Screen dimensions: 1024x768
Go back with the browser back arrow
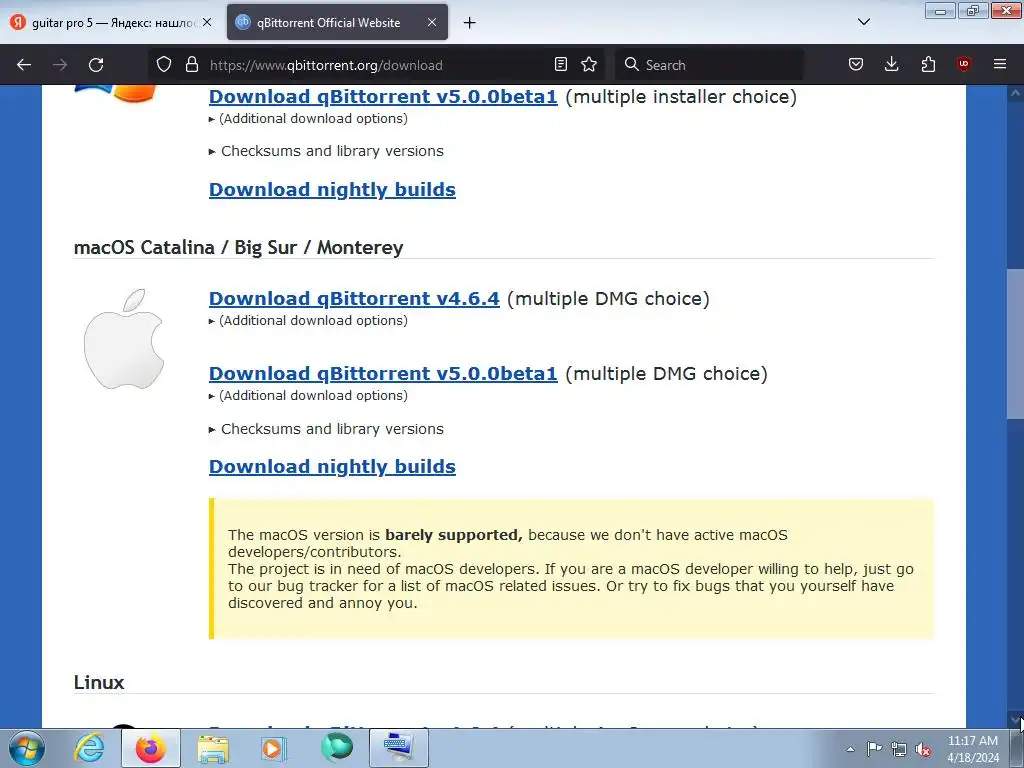coord(24,65)
